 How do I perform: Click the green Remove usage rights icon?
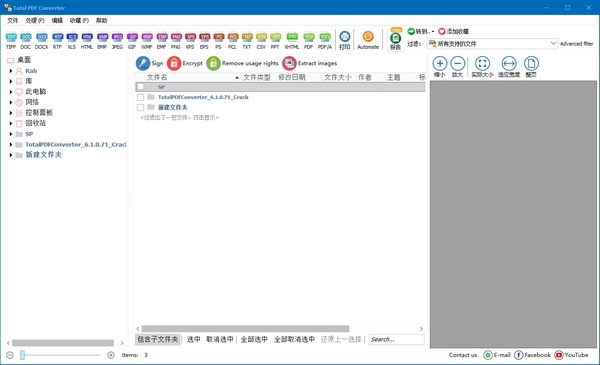[x=213, y=63]
